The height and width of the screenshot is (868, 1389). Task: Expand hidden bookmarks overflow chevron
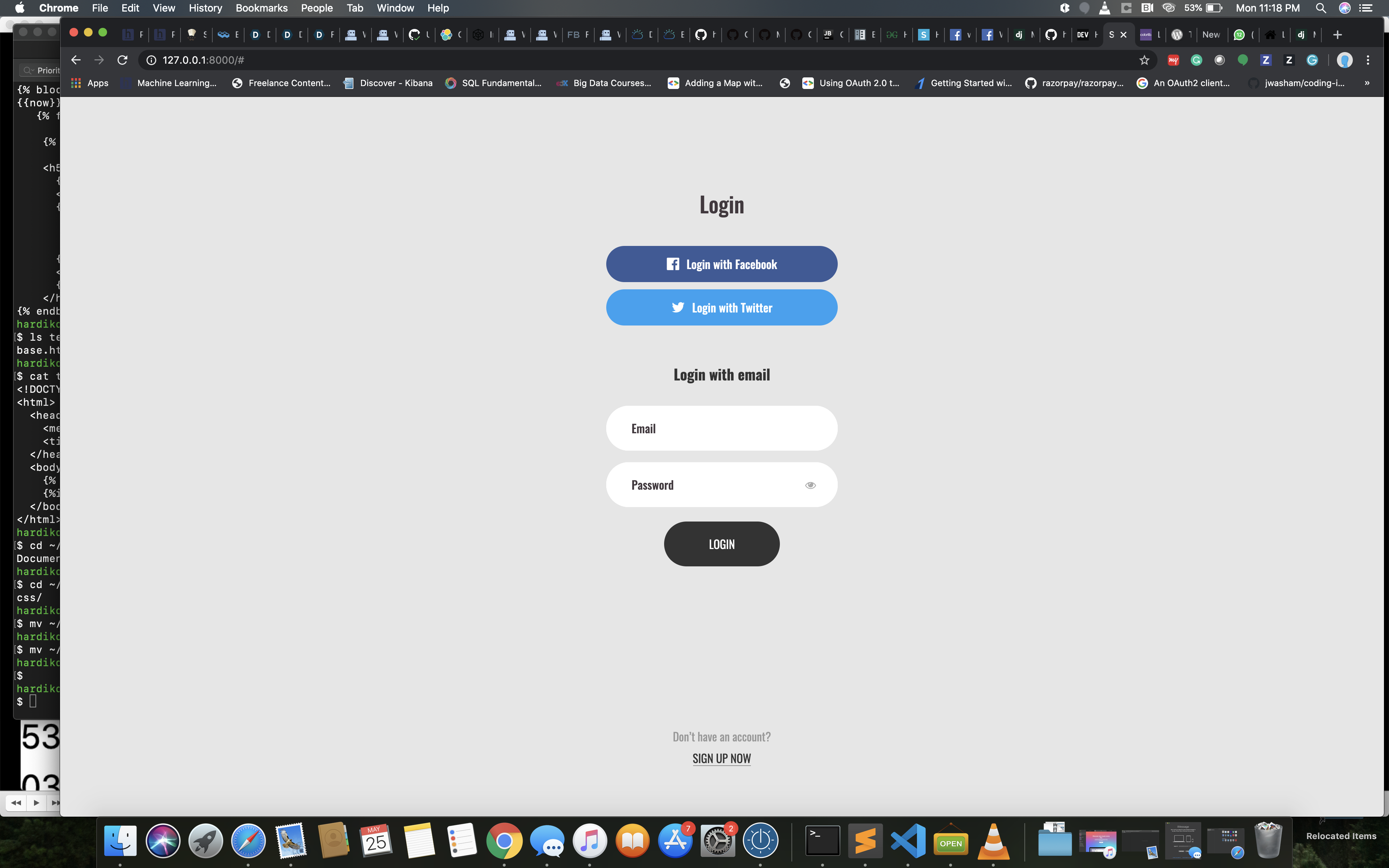coord(1367,83)
